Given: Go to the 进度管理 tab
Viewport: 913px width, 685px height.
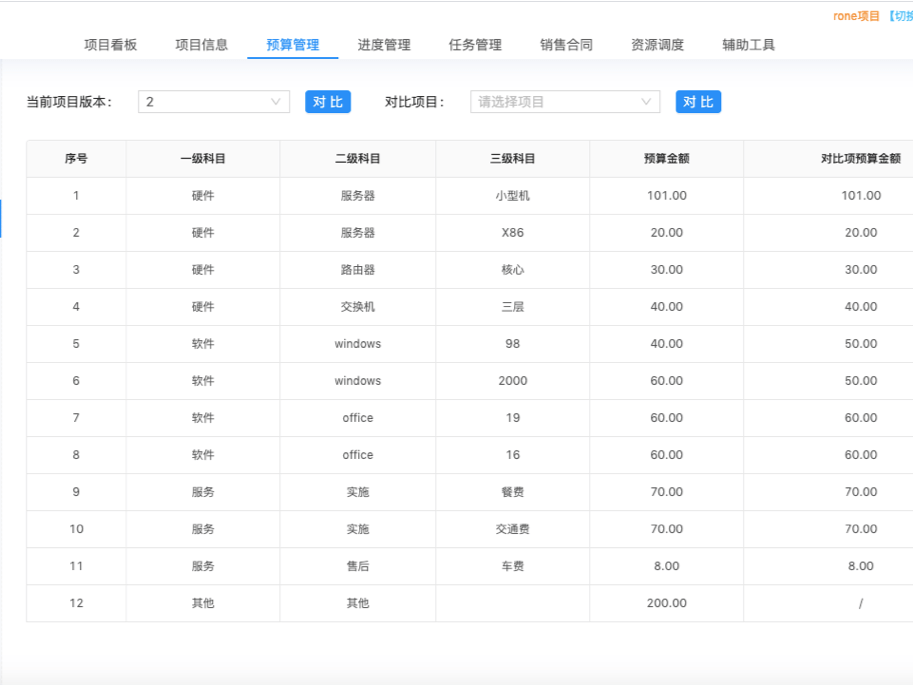Looking at the screenshot, I should 384,45.
